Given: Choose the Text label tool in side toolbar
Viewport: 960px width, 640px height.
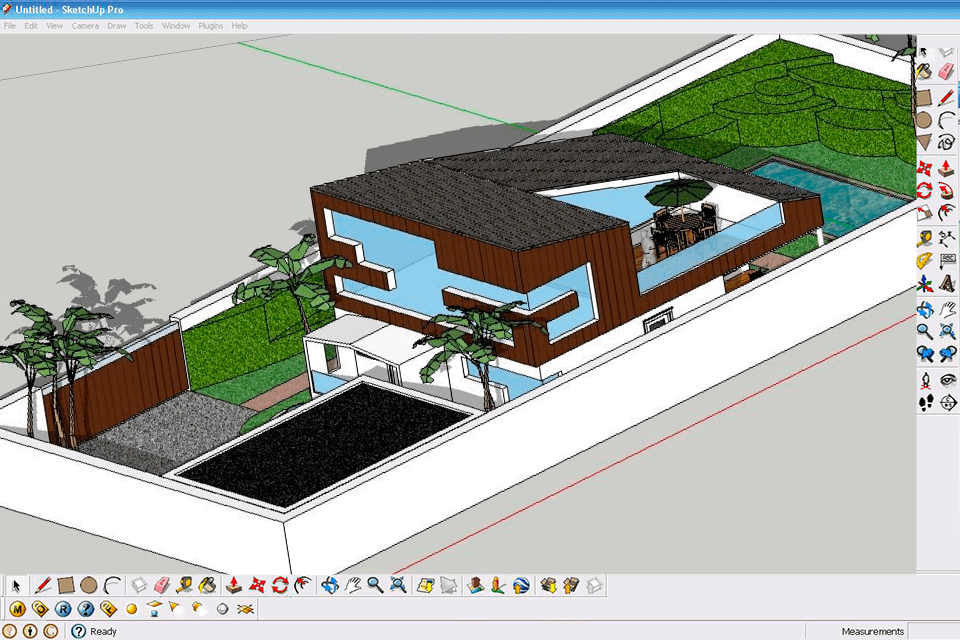Looking at the screenshot, I should pos(947,261).
